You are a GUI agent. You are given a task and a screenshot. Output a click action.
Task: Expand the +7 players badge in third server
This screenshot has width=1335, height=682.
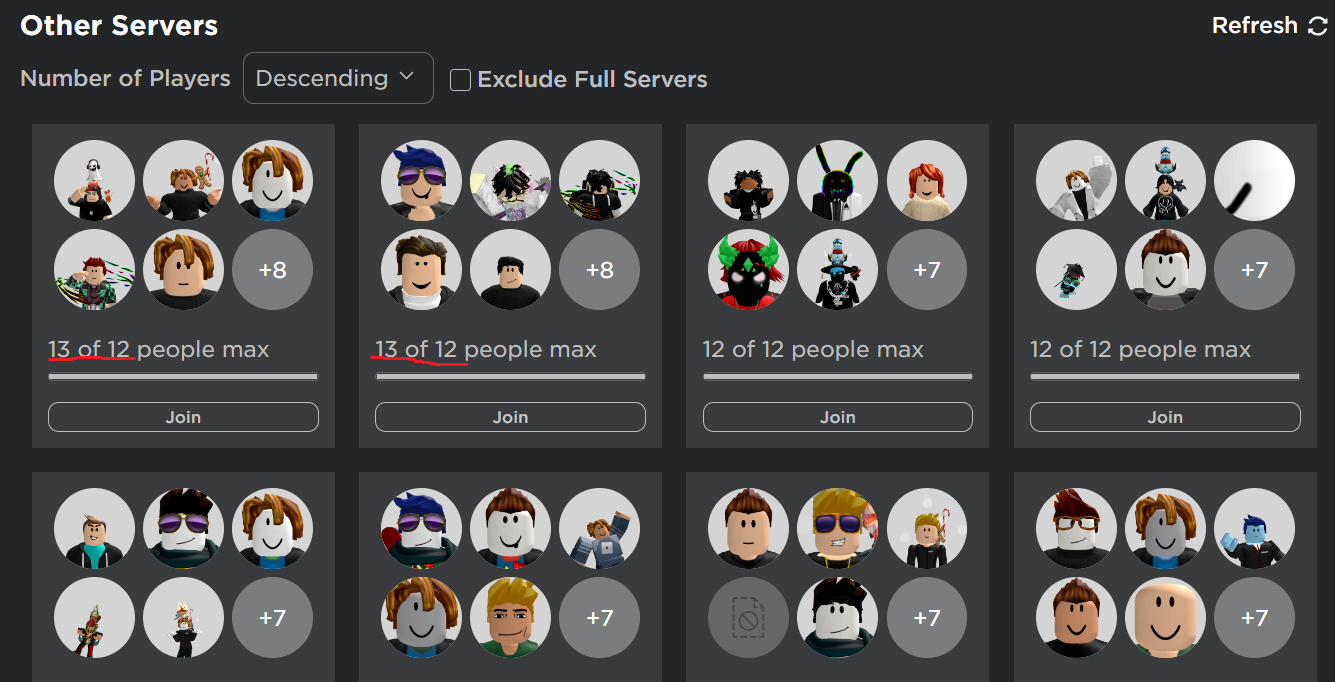927,270
